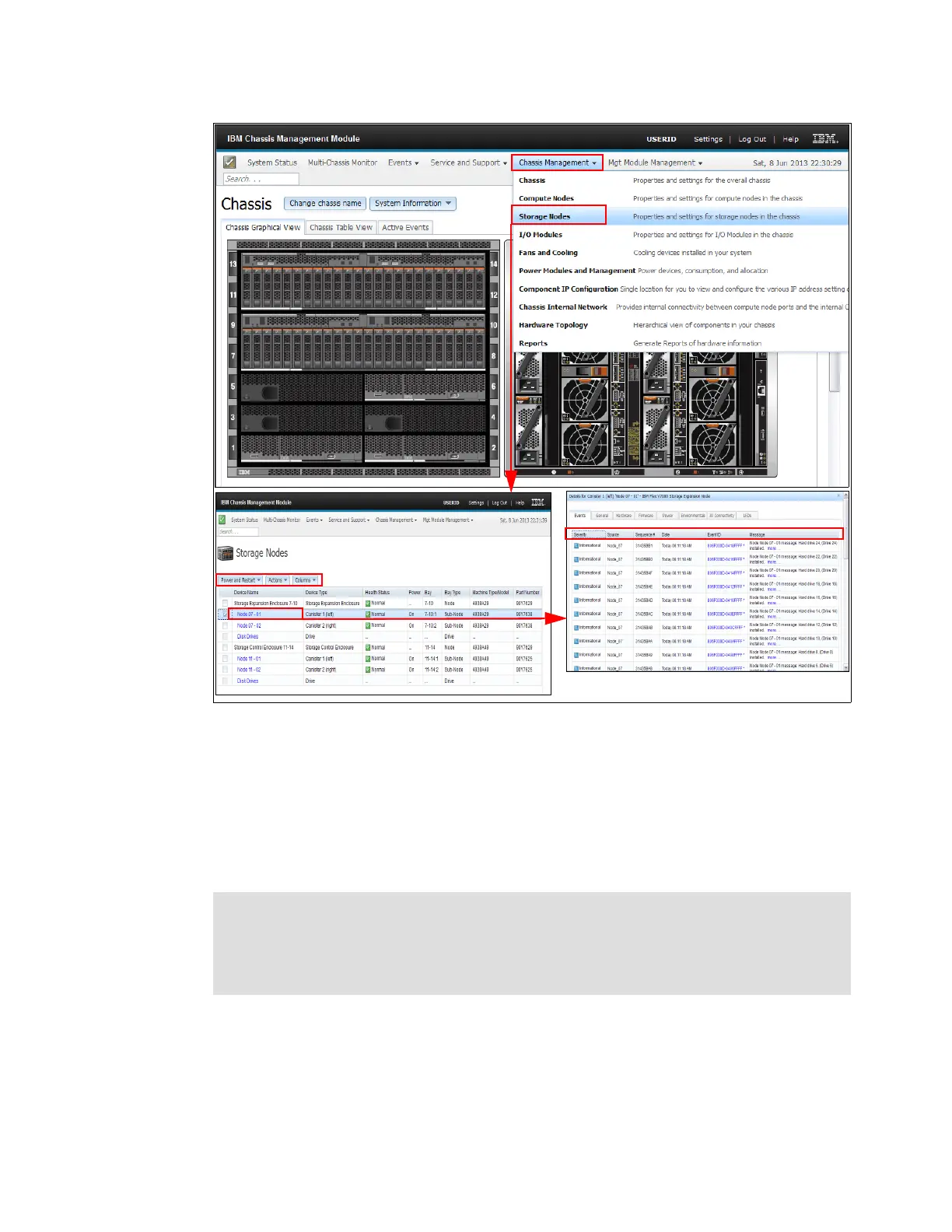Click the Normal health icon in the Node 11 - 02 row
This screenshot has height=1232, width=952.
click(x=368, y=670)
